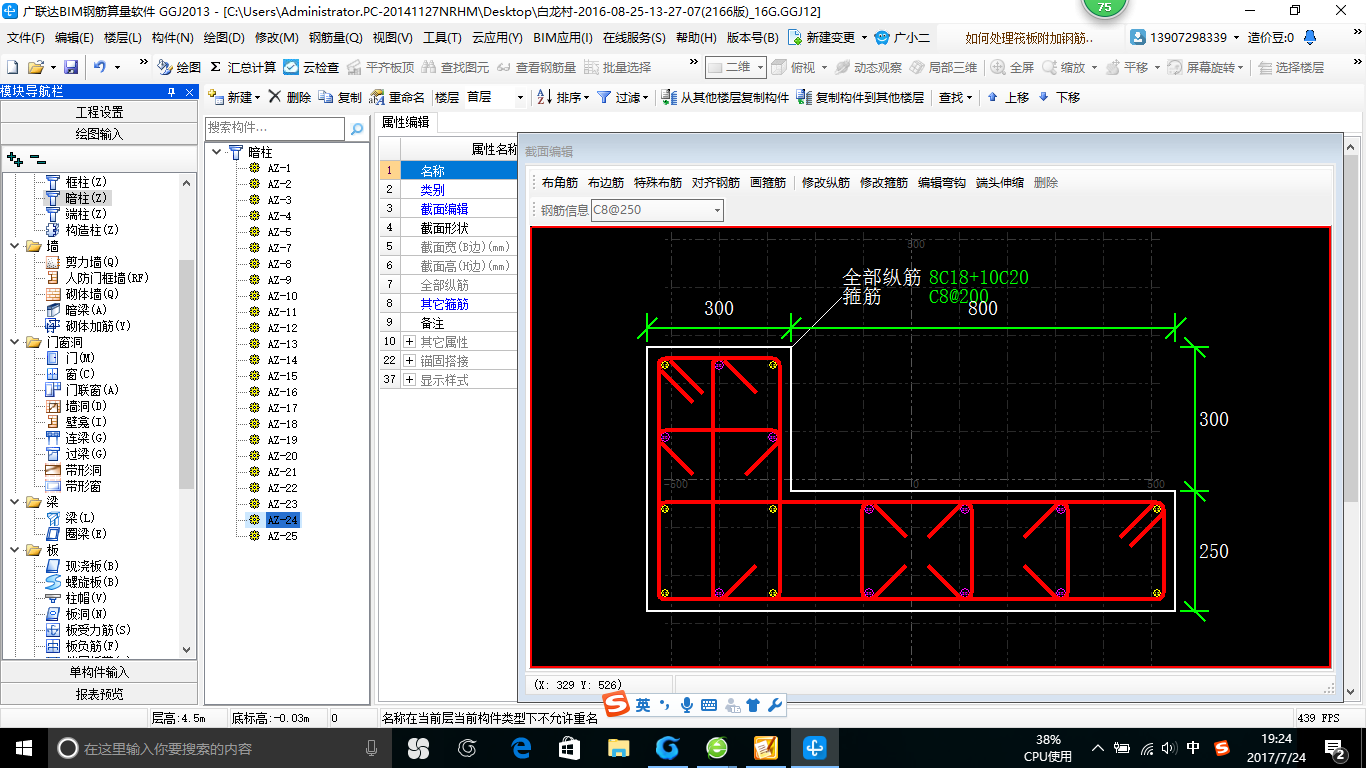Switch to the 属性编辑 tab
Image resolution: width=1366 pixels, height=768 pixels.
pyautogui.click(x=406, y=122)
